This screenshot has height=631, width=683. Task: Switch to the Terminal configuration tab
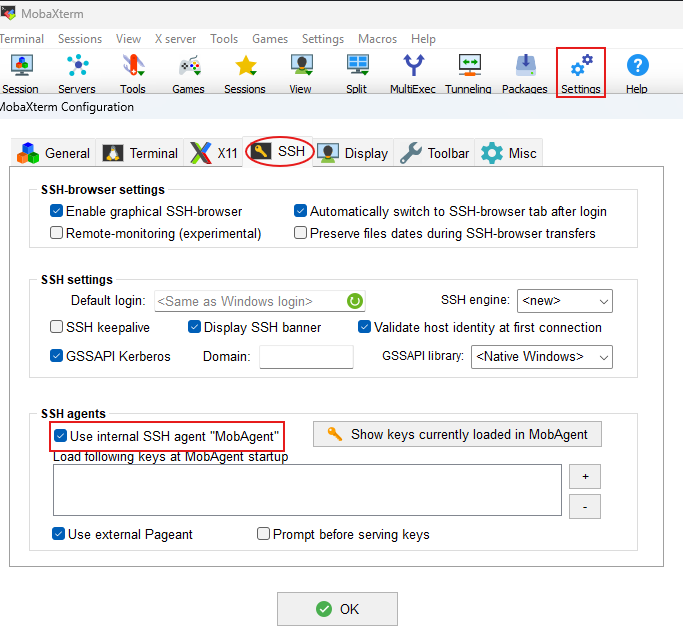point(140,153)
